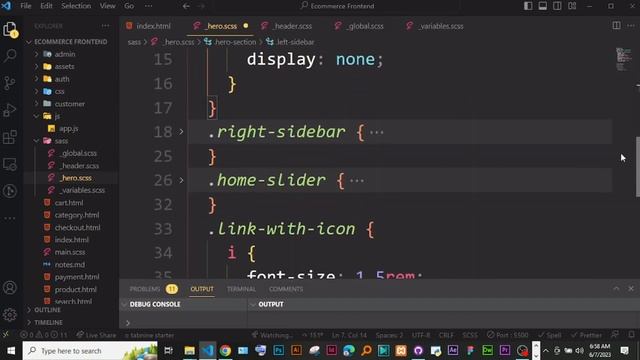
Task: Open Remote Explorer icon
Action: tap(10, 164)
